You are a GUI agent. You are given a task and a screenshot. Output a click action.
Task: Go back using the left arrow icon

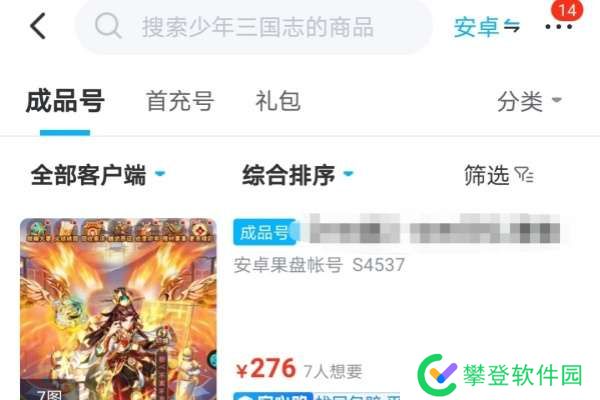coord(38,26)
